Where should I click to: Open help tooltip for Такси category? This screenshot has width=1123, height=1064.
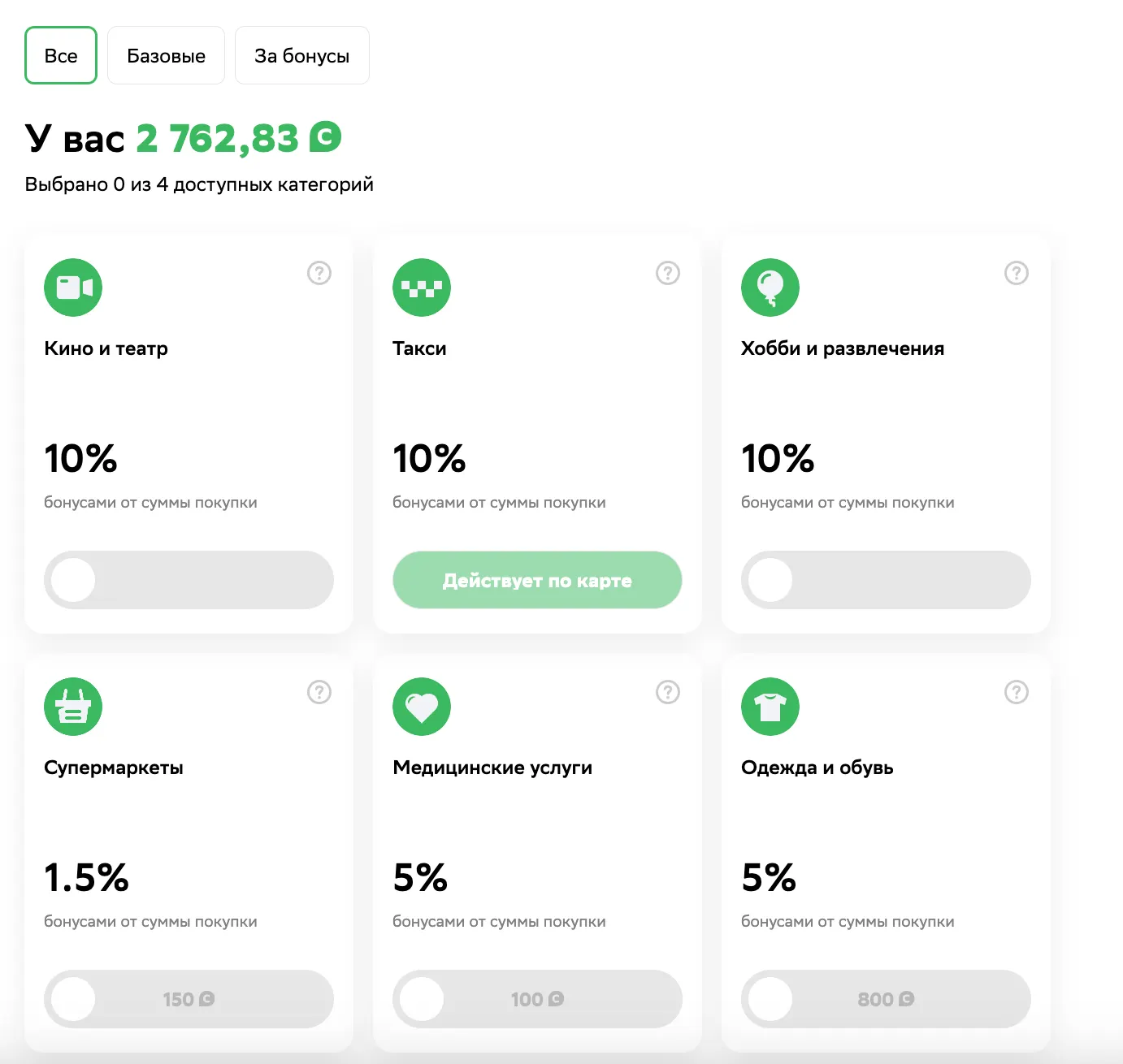[668, 273]
